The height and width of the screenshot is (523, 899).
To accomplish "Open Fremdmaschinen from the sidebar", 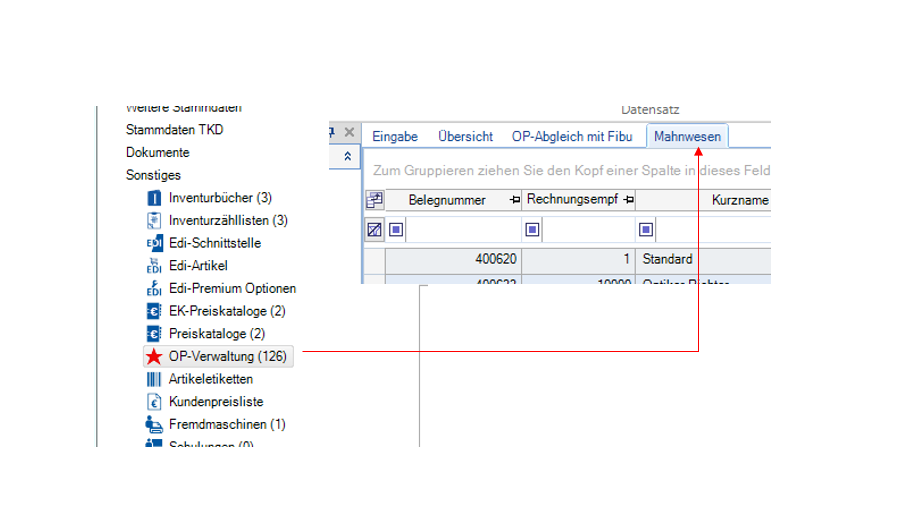I will (227, 424).
